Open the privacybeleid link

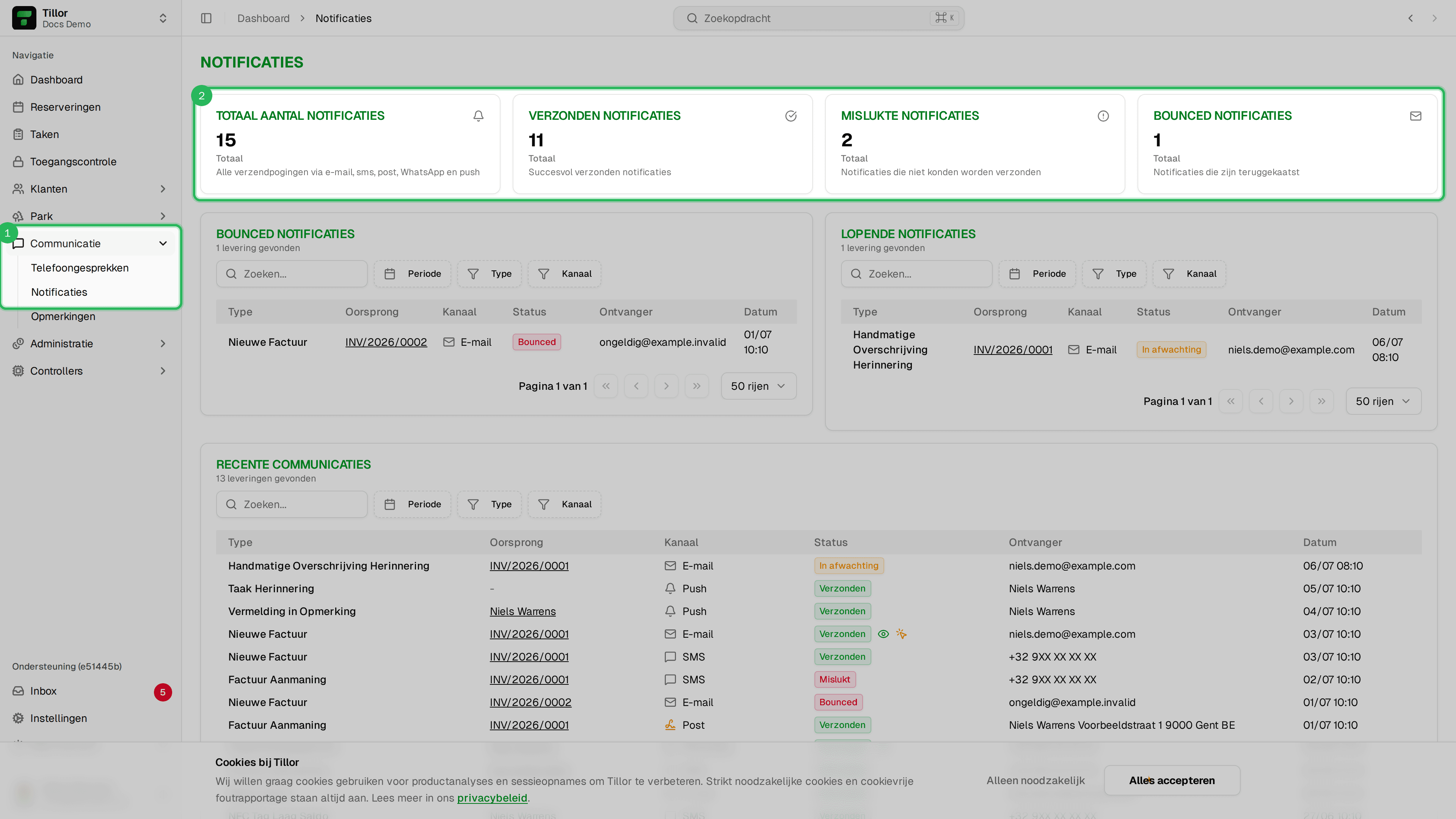[x=492, y=798]
